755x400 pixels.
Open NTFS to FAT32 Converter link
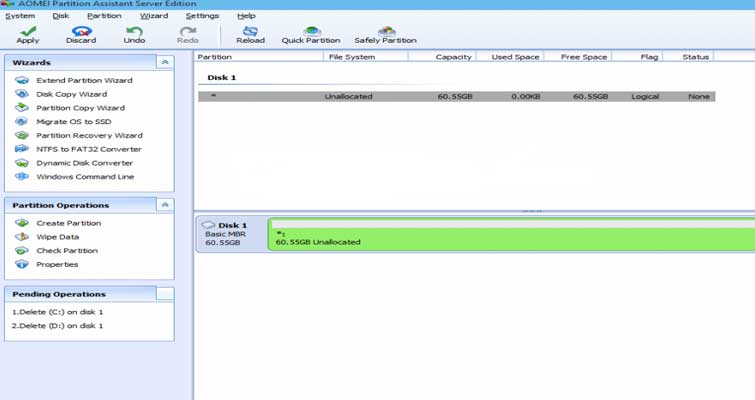click(x=89, y=149)
